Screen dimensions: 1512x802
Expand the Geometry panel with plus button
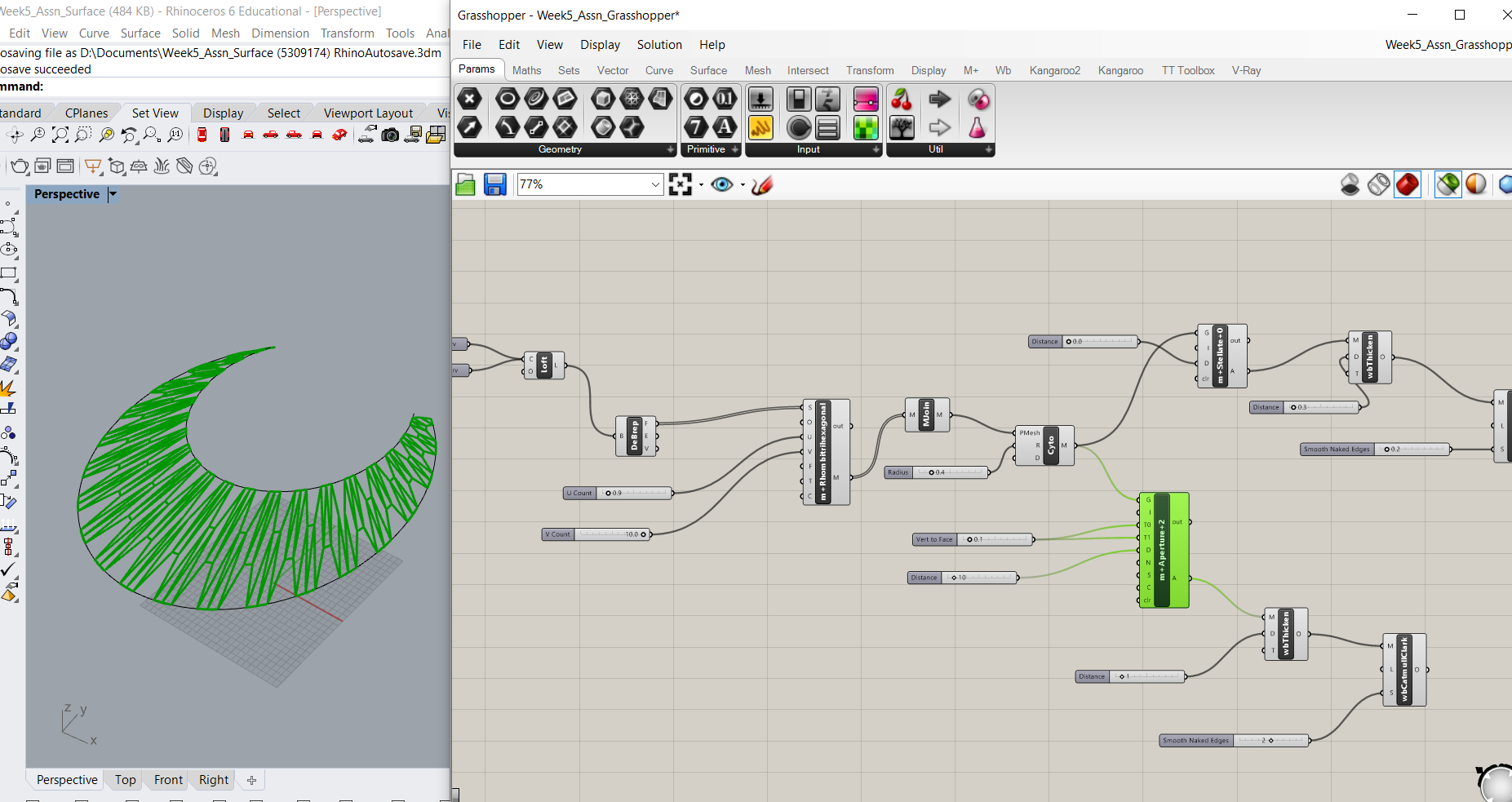point(670,150)
